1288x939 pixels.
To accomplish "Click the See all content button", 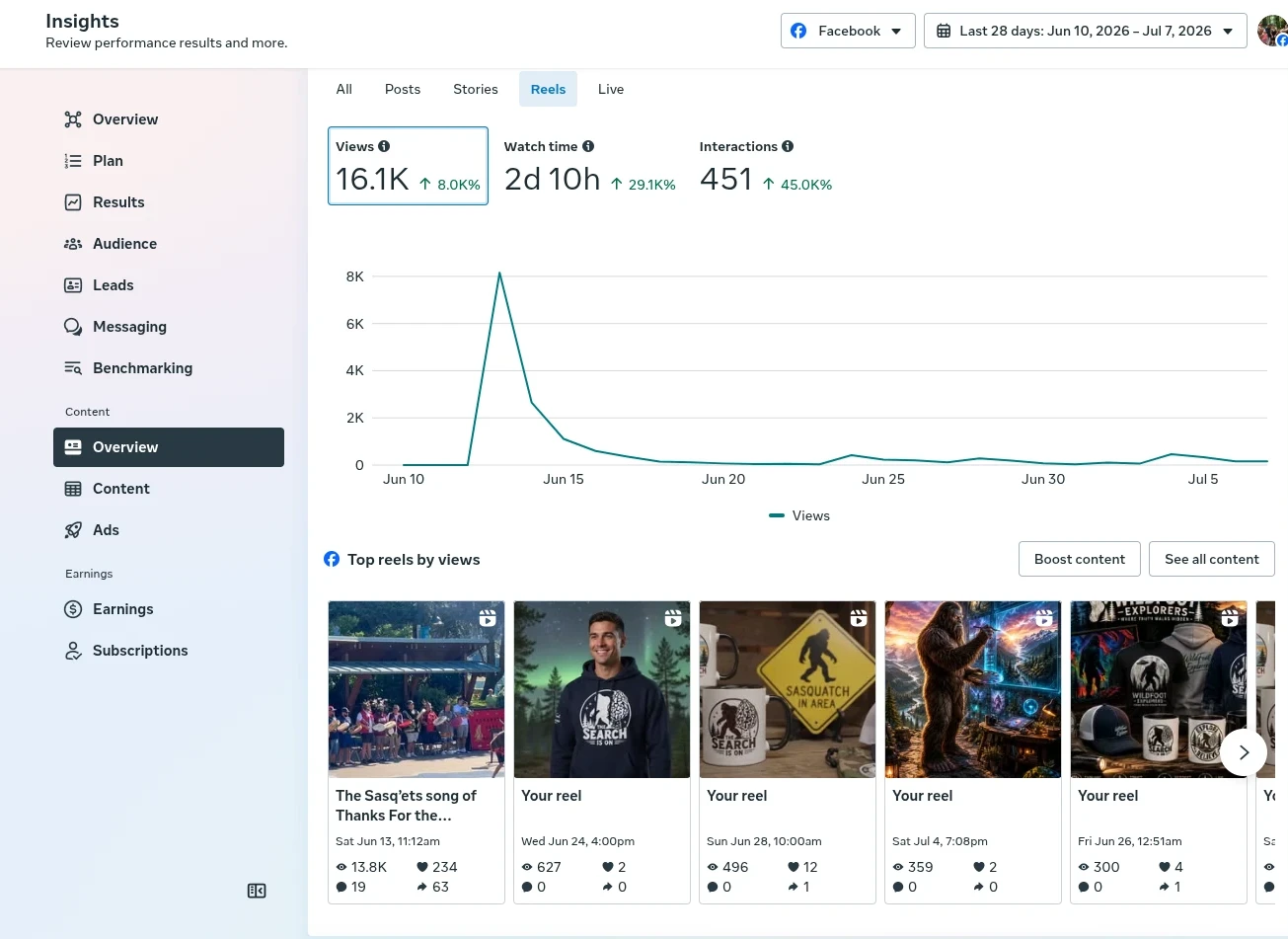I will click(x=1212, y=559).
